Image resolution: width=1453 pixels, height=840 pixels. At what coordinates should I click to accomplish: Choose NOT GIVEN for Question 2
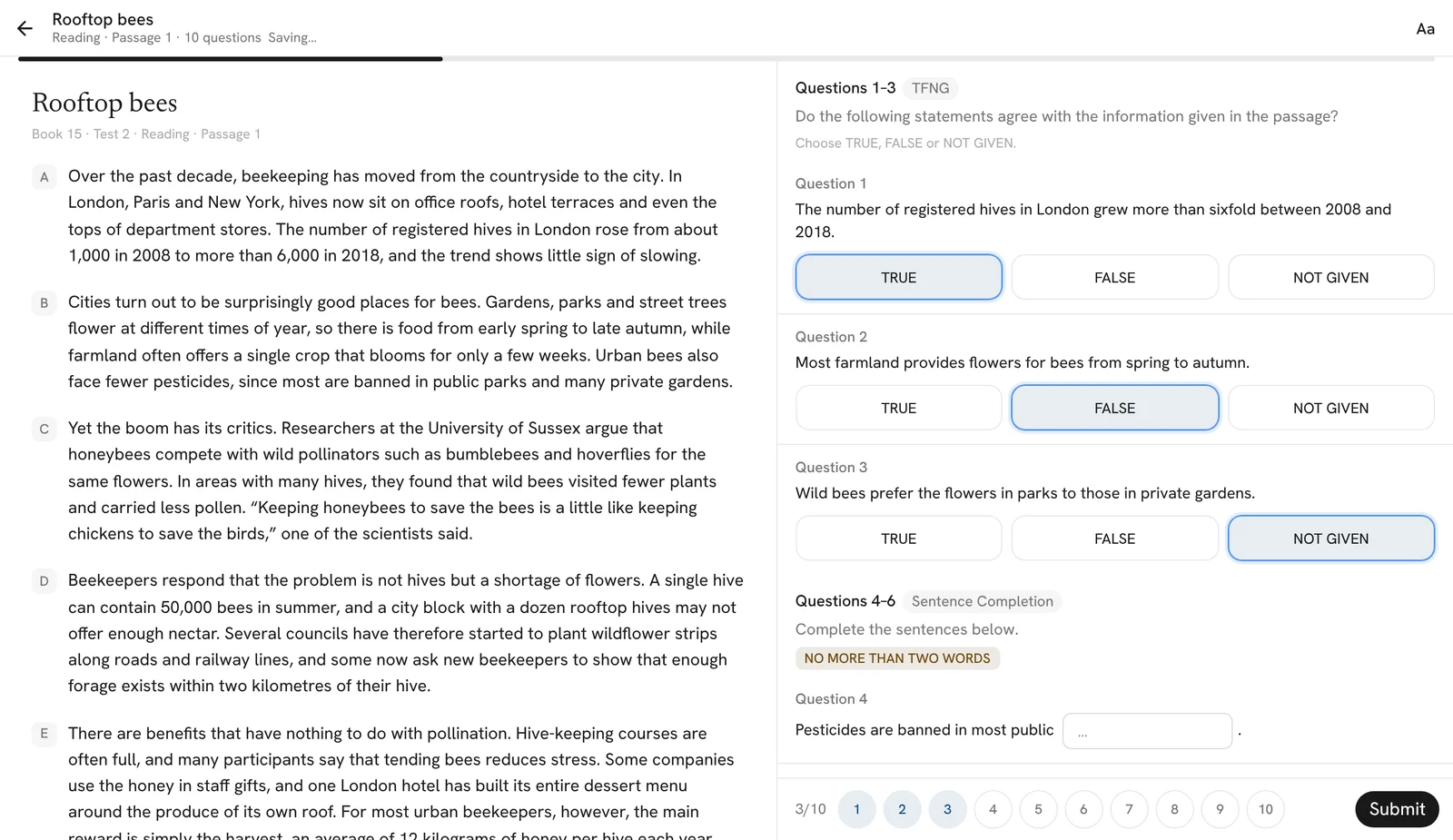click(x=1330, y=408)
